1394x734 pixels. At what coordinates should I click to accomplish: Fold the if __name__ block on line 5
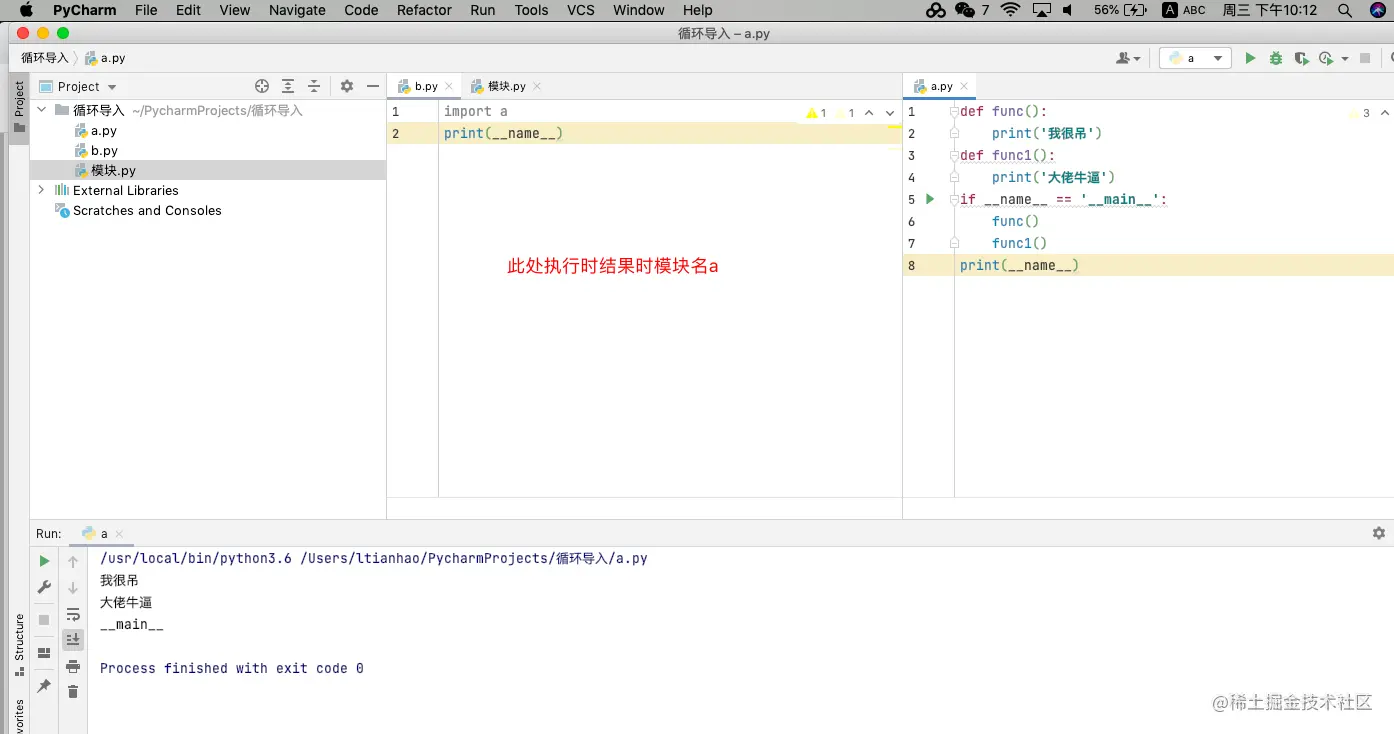(955, 199)
